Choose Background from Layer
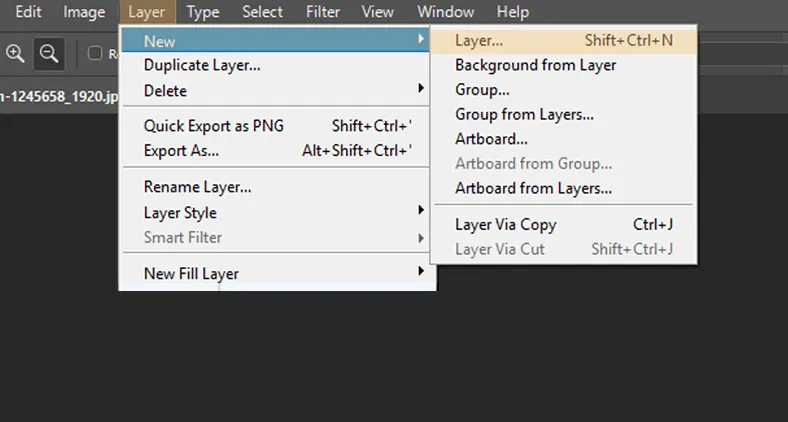Screen dimensions: 788x422 tap(564, 65)
